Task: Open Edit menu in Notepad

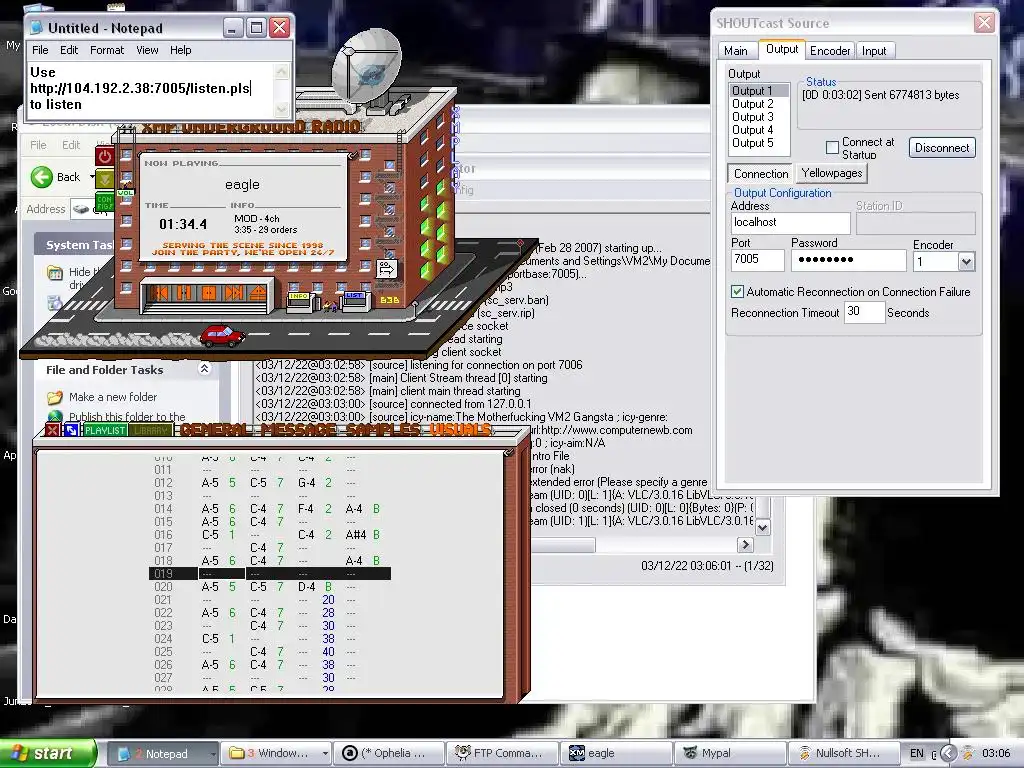Action: point(69,50)
